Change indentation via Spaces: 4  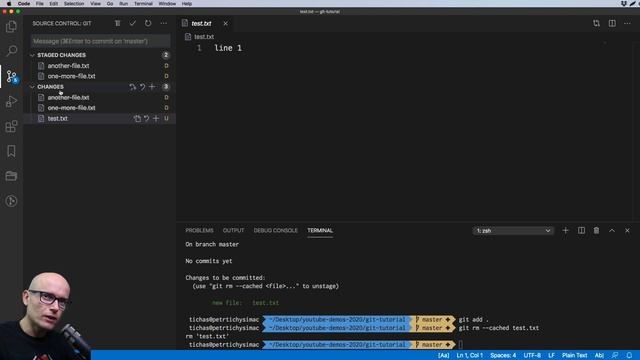point(503,356)
